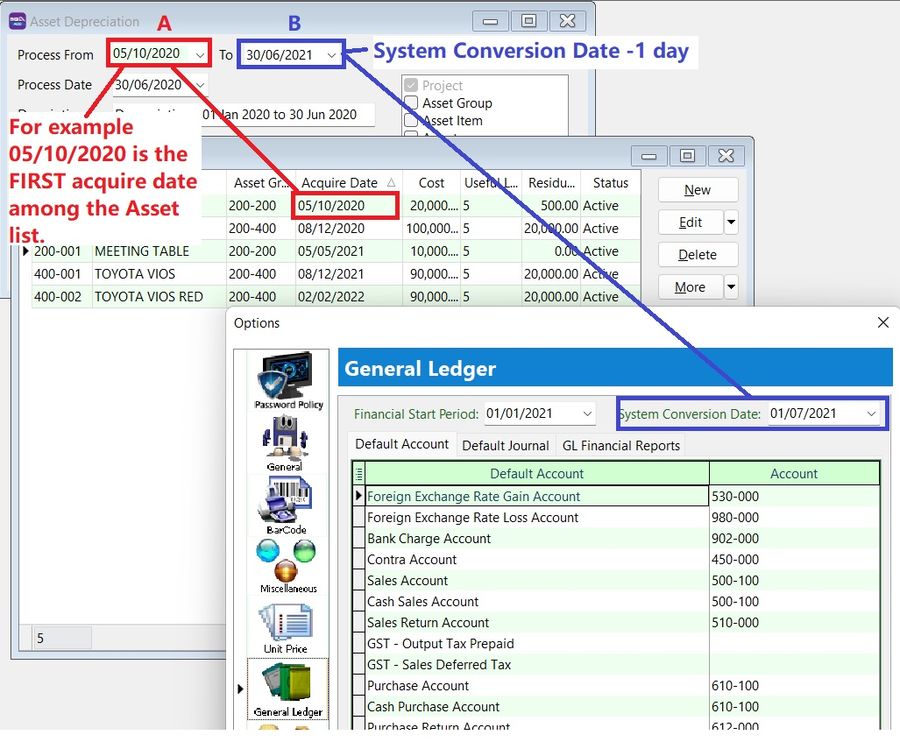Open the GL Financial Reports tab
This screenshot has height=749, width=900.
click(621, 446)
